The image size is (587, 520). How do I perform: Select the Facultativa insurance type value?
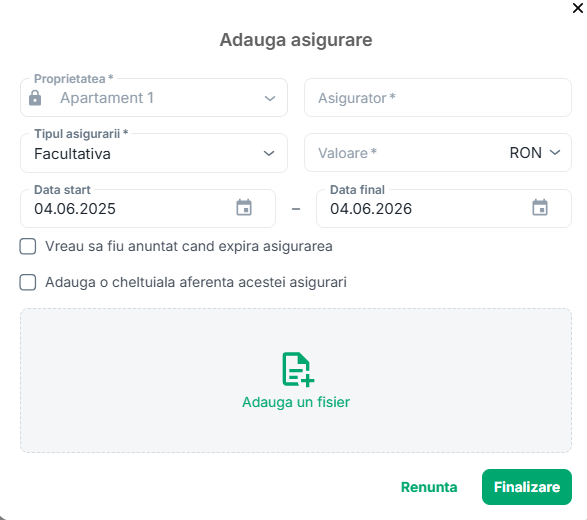point(72,154)
